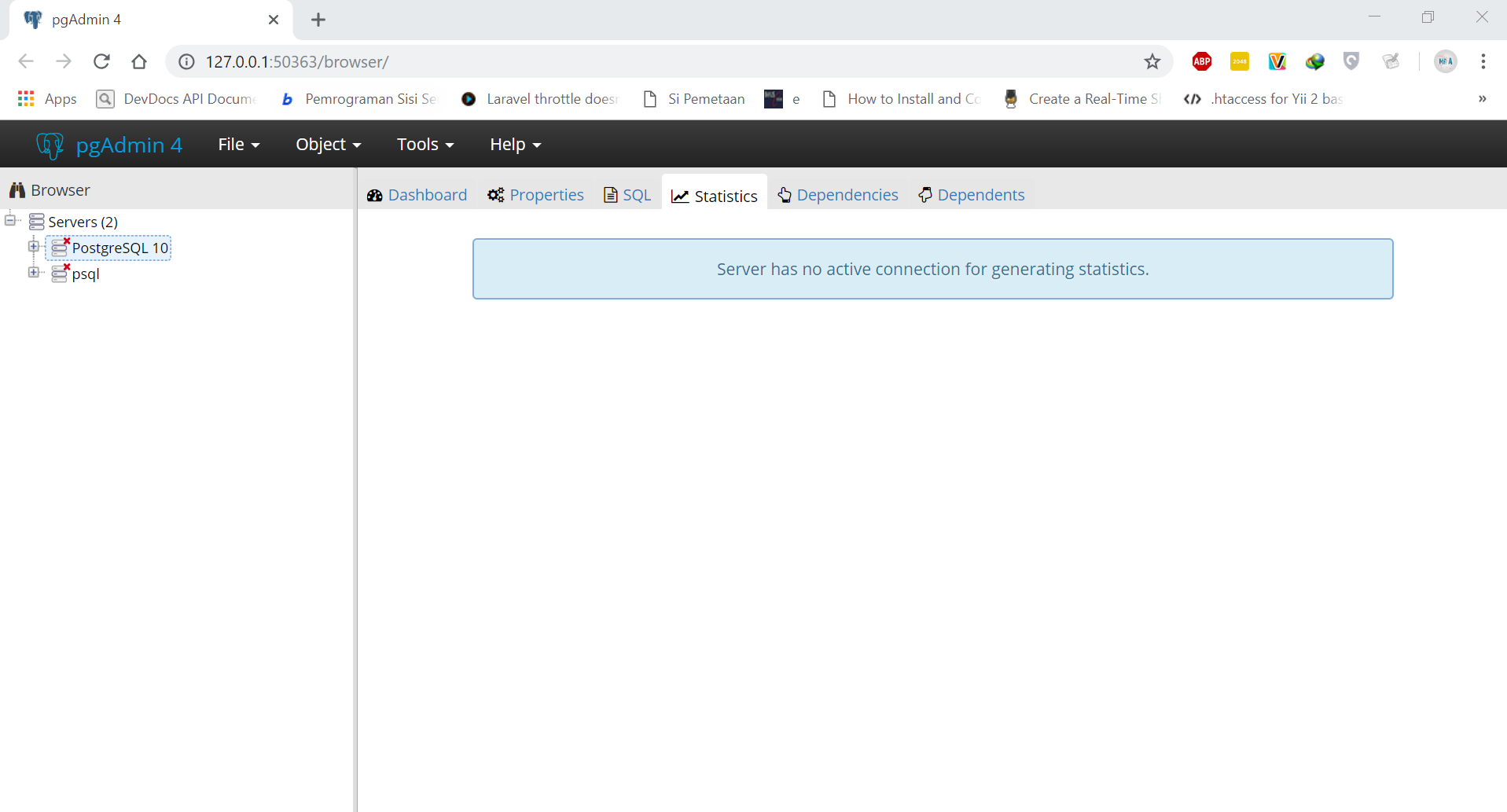
Task: Click the site information icon in the address bar
Action: tap(186, 61)
